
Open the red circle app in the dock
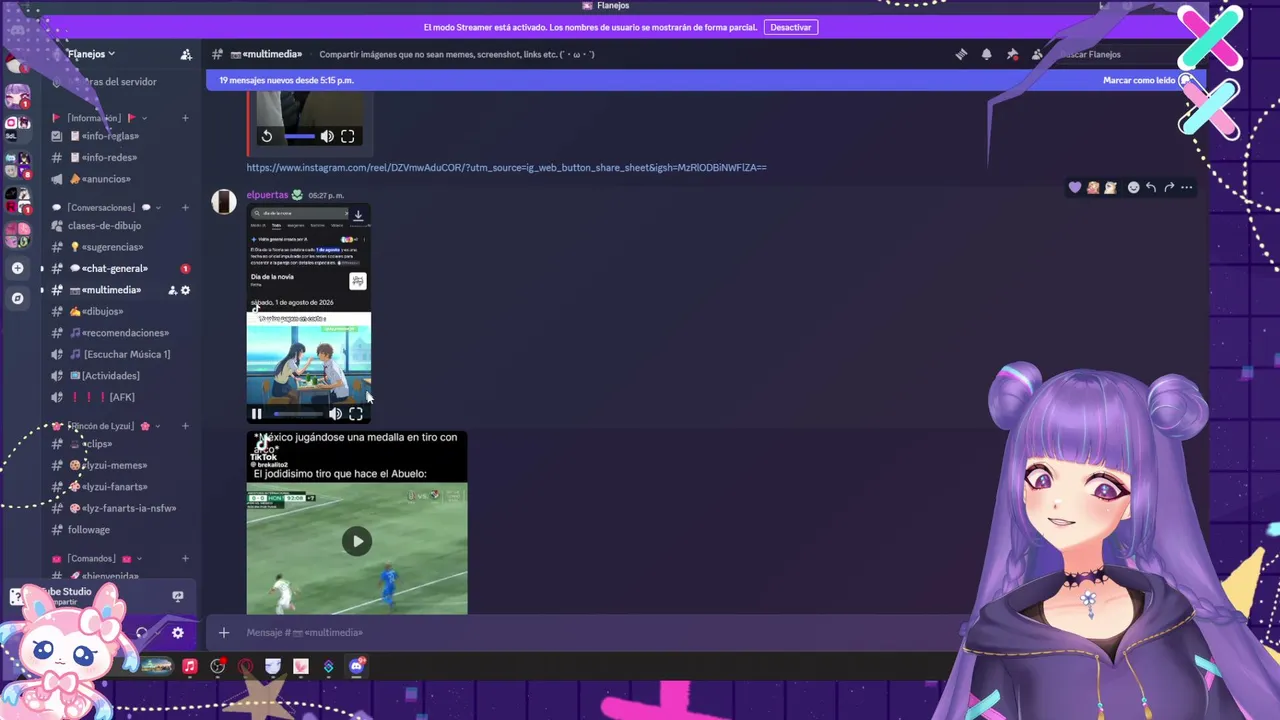pos(245,666)
